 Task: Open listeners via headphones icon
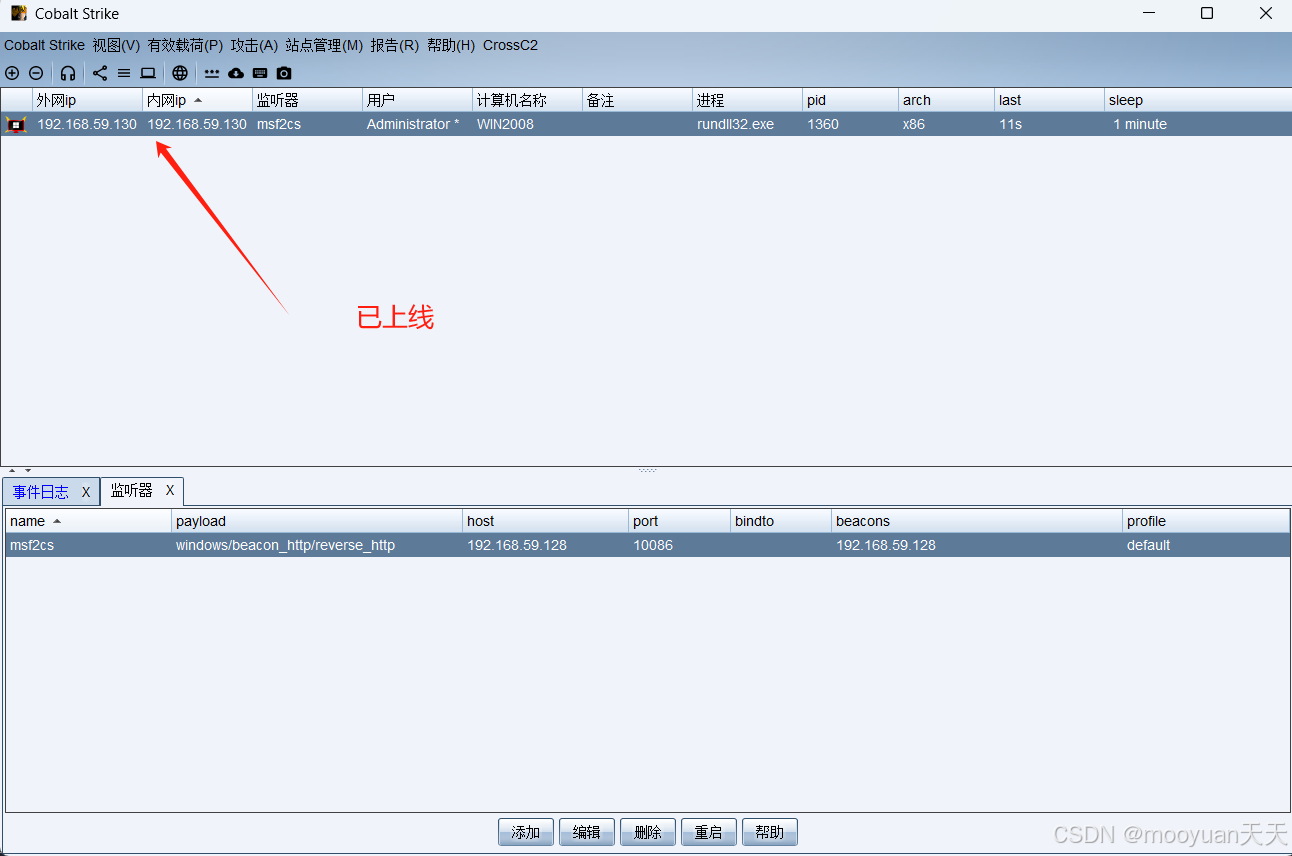point(68,73)
